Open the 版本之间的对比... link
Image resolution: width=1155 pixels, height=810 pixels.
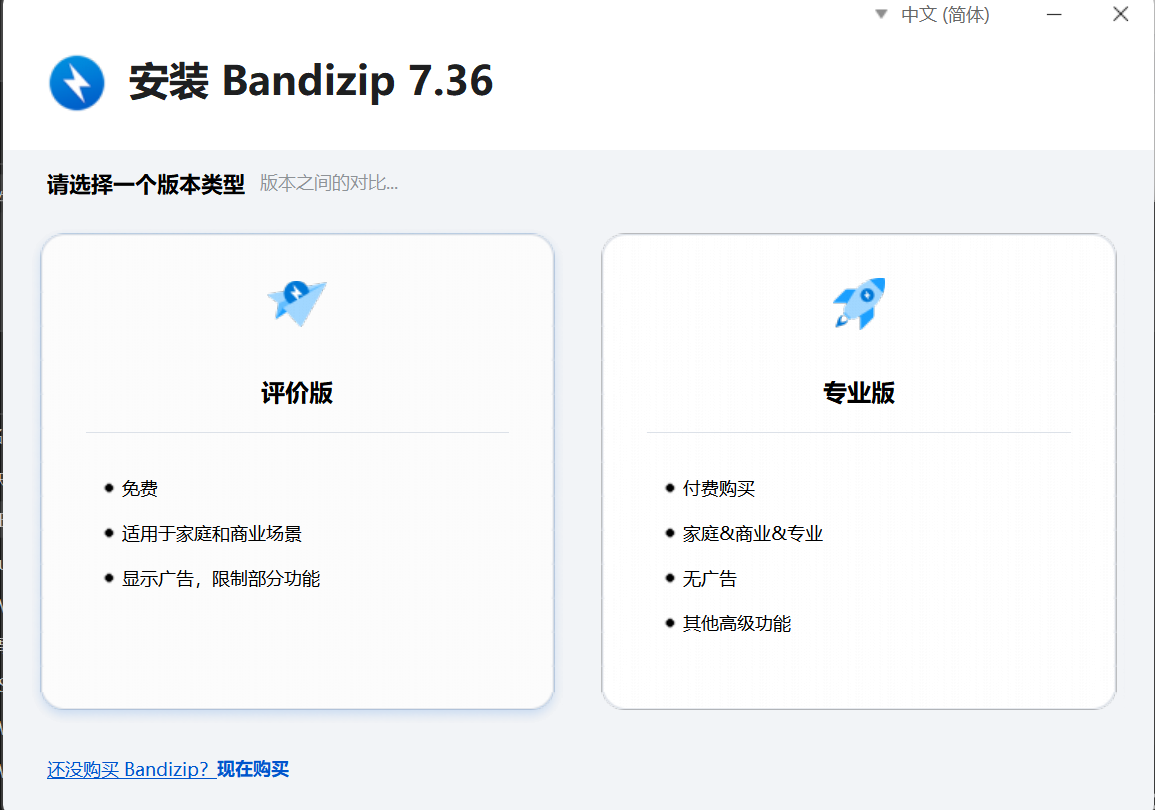coord(329,183)
